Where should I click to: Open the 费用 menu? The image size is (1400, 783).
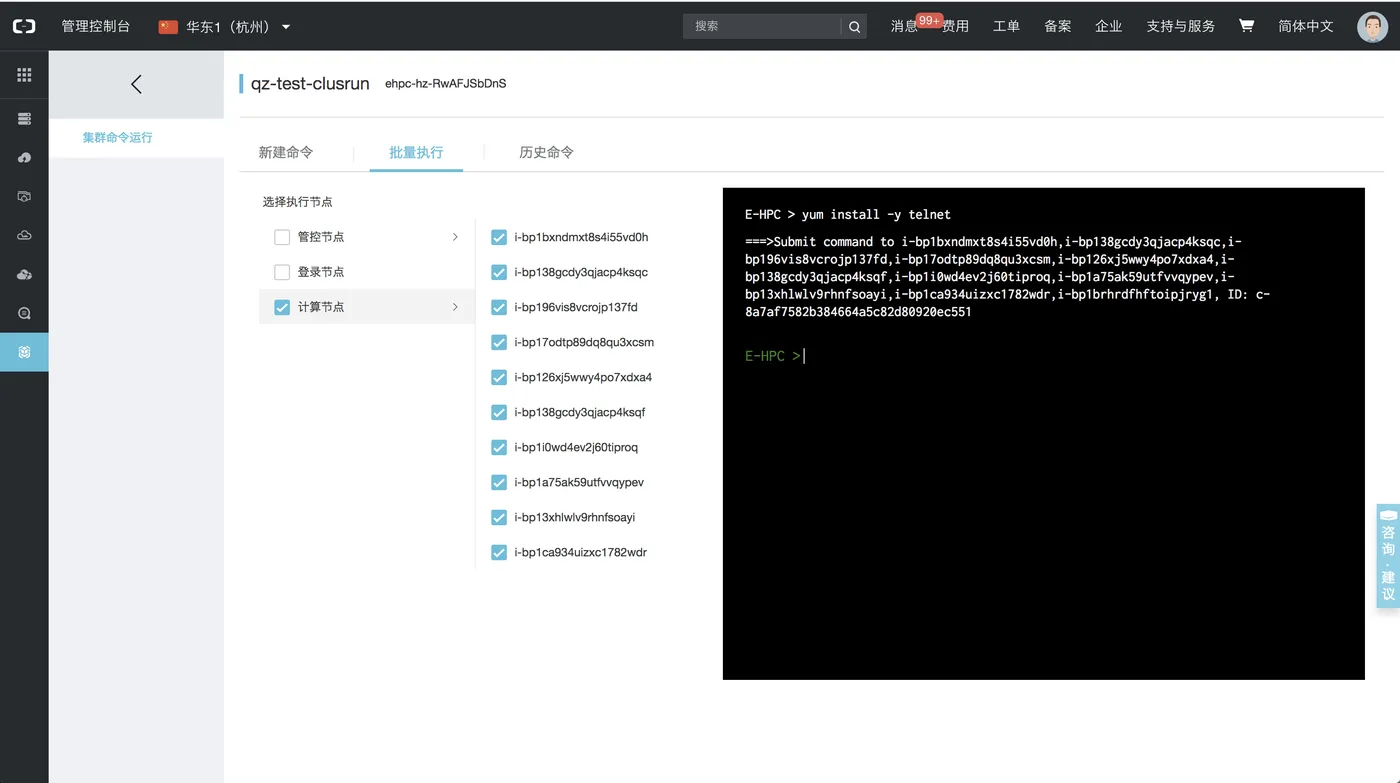[956, 27]
